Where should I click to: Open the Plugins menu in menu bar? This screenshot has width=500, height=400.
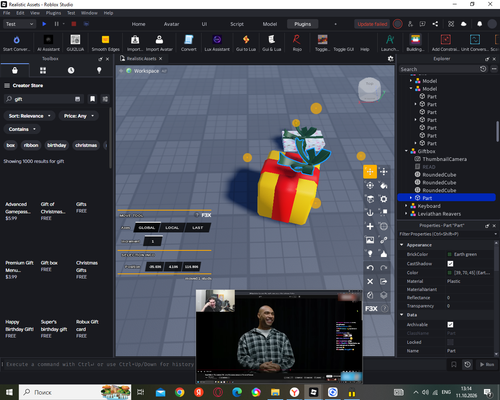point(53,13)
